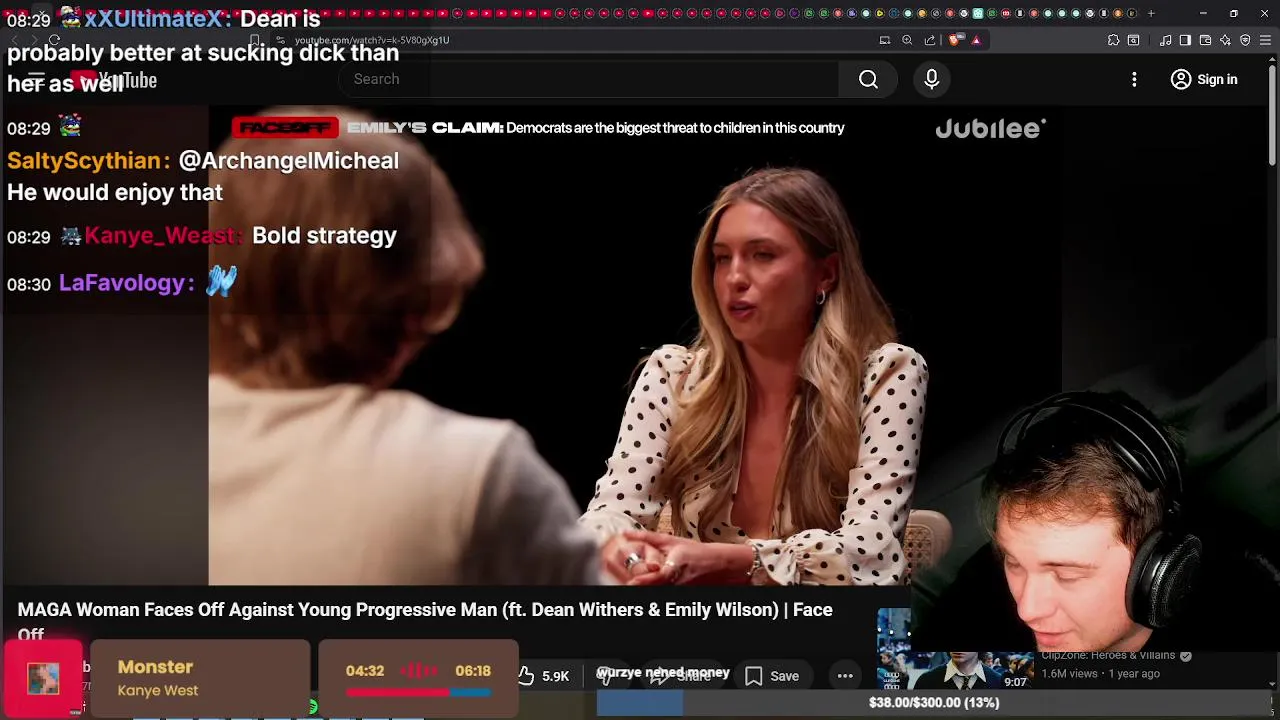The width and height of the screenshot is (1280, 720).
Task: Open the media playlist music note icon
Action: coord(1166,40)
